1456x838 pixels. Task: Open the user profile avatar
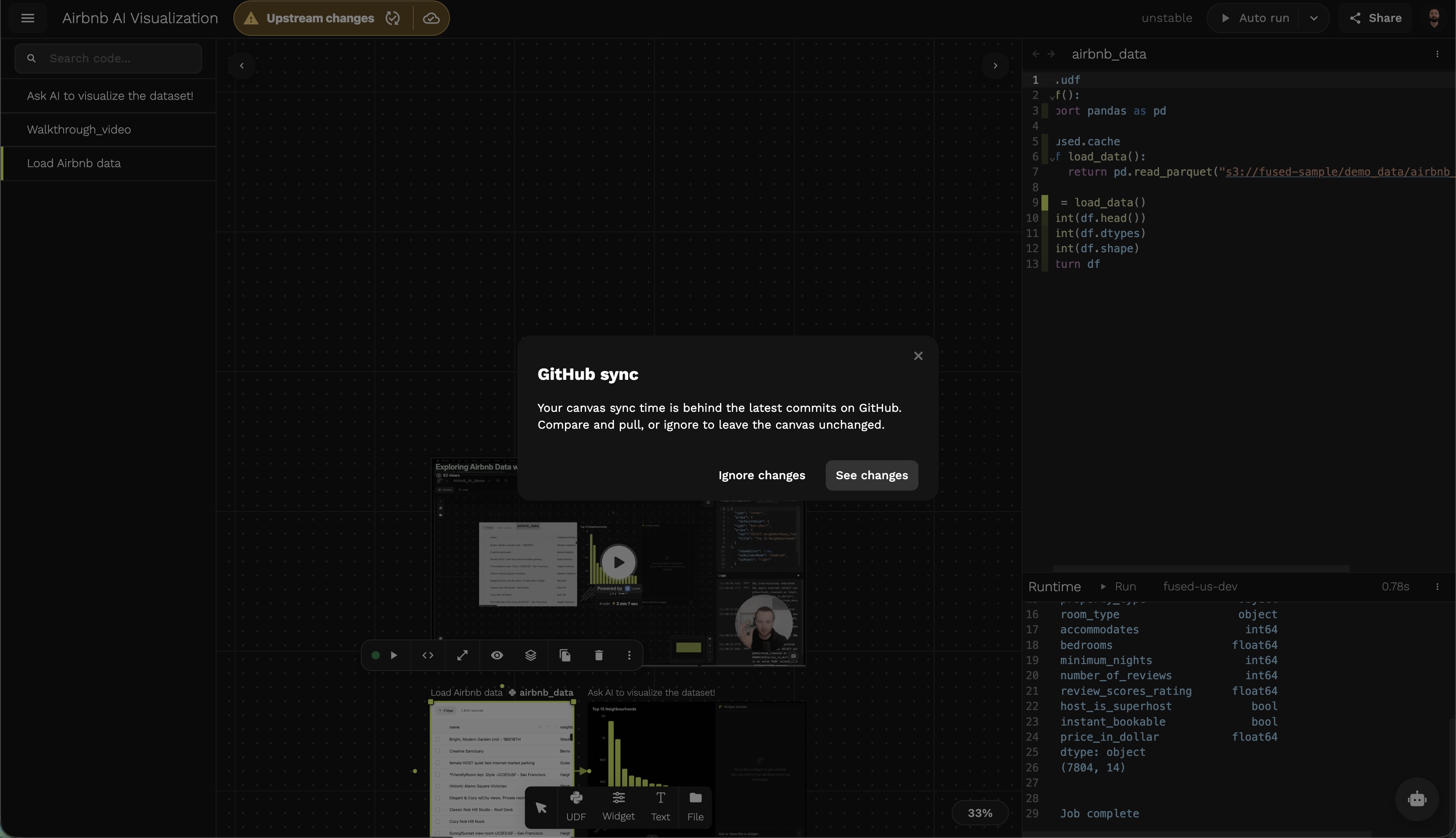tap(1434, 18)
